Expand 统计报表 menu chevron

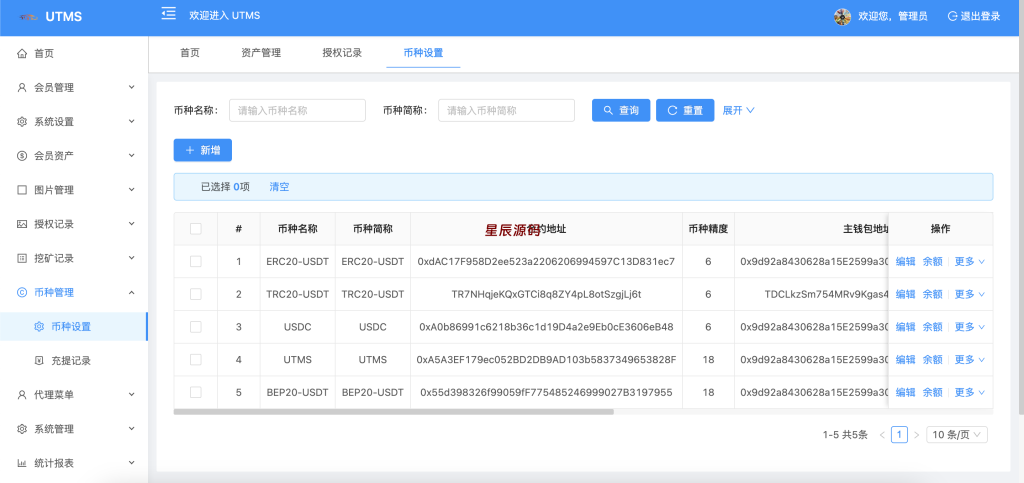pyautogui.click(x=131, y=463)
